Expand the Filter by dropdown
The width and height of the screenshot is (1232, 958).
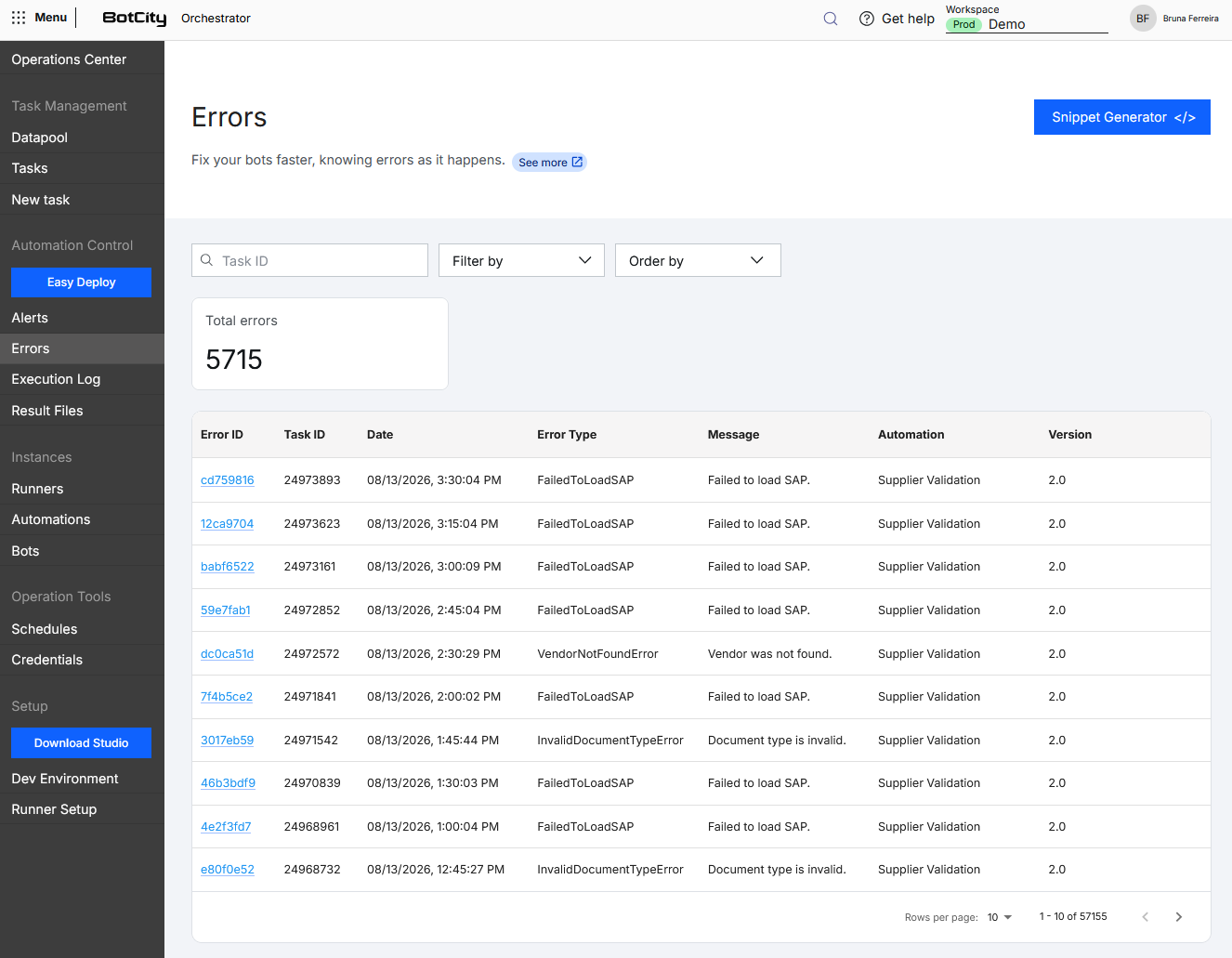click(x=521, y=260)
